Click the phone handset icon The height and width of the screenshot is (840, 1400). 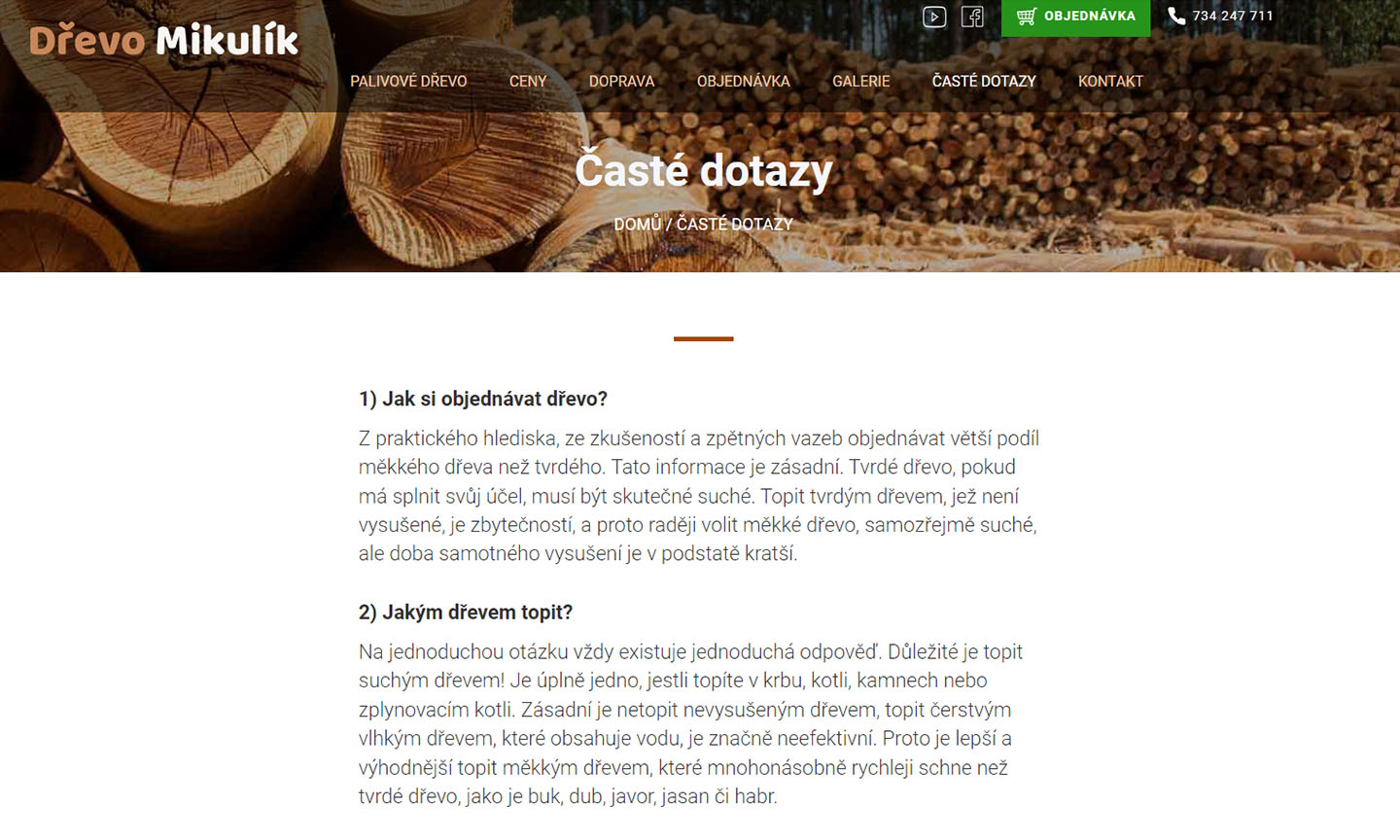pyautogui.click(x=1176, y=16)
